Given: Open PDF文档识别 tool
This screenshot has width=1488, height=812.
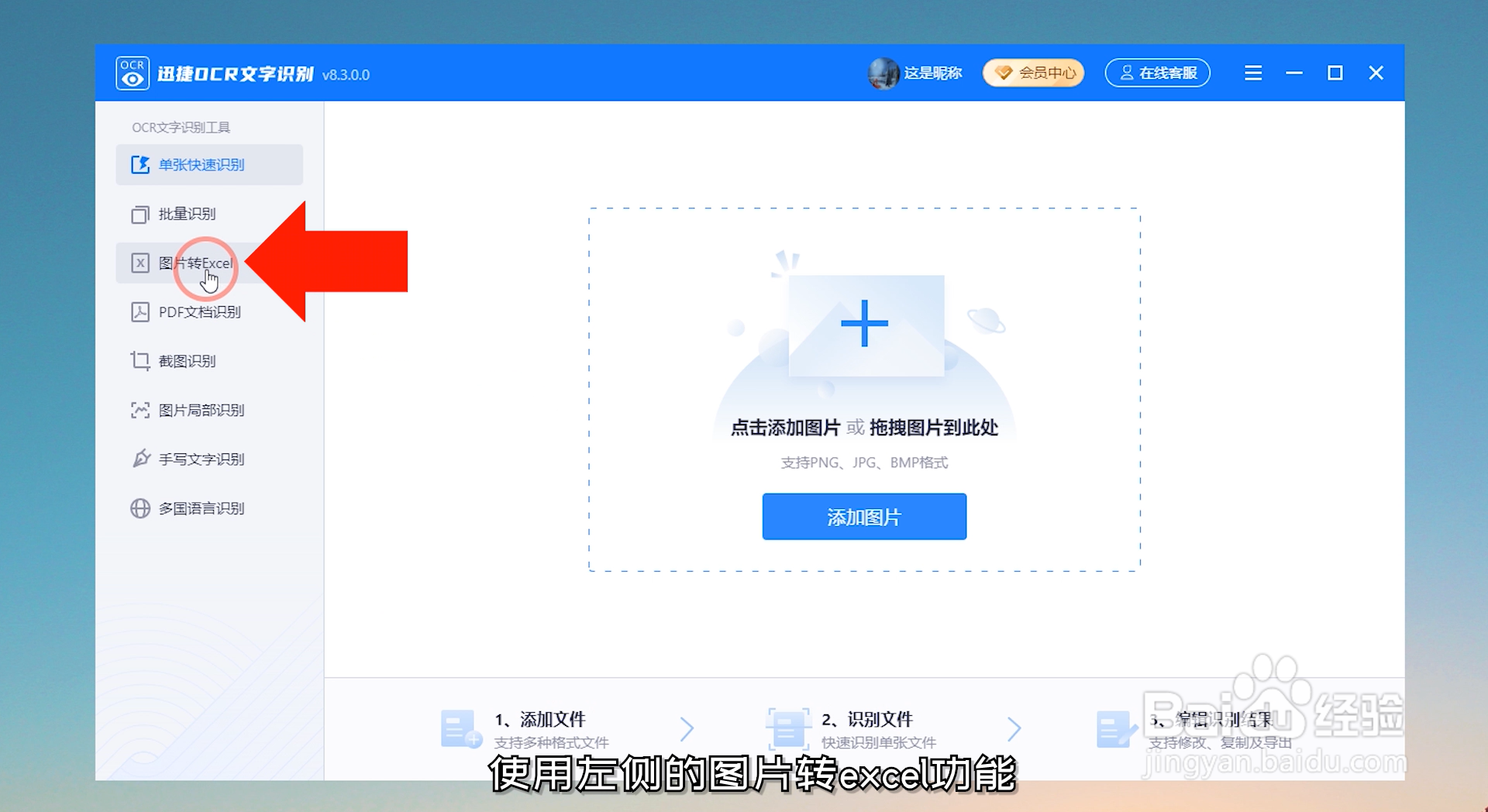Looking at the screenshot, I should pos(209,311).
